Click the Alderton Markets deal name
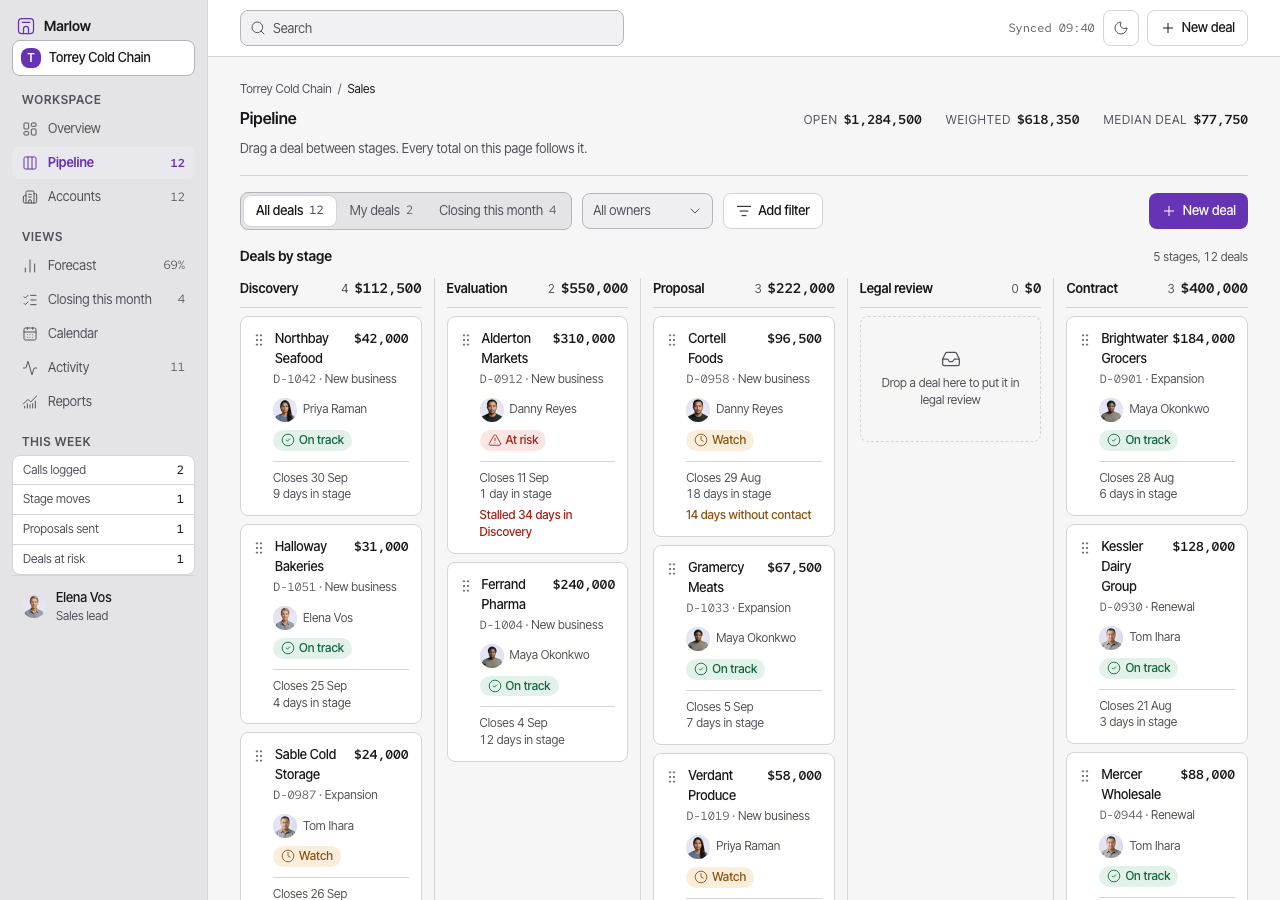 click(506, 349)
